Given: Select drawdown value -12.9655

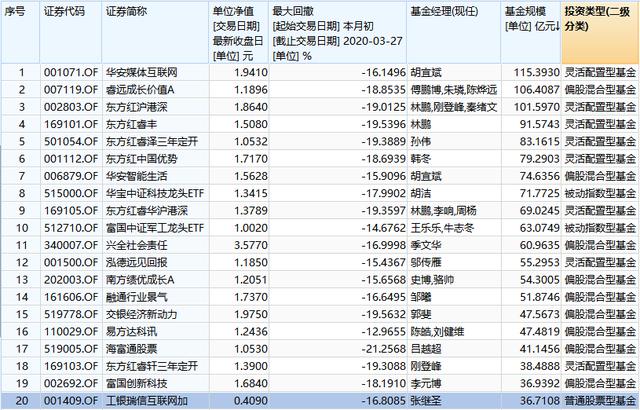Looking at the screenshot, I should coord(383,332).
